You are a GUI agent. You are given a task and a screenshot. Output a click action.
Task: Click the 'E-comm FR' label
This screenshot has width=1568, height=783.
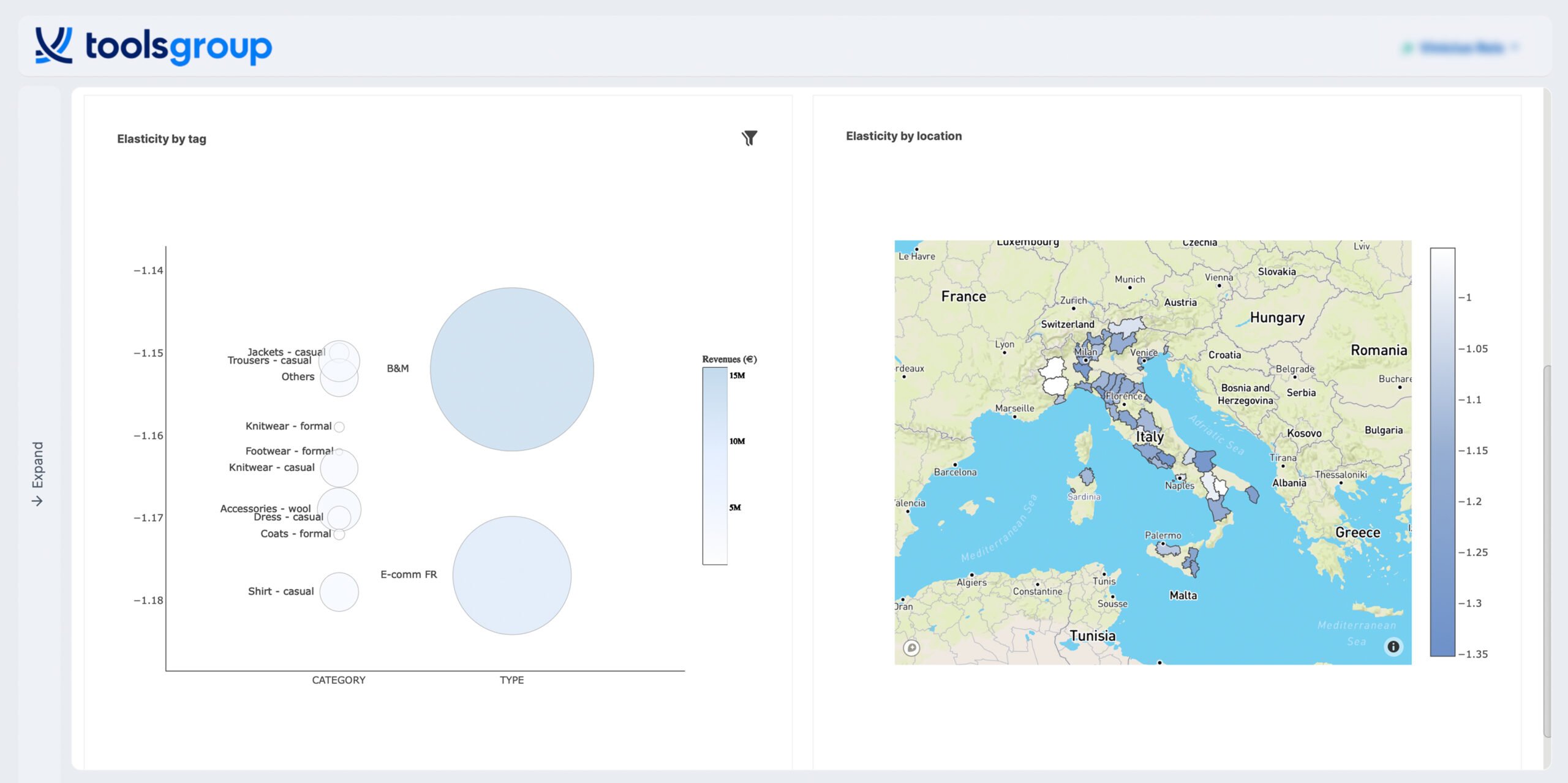[409, 575]
